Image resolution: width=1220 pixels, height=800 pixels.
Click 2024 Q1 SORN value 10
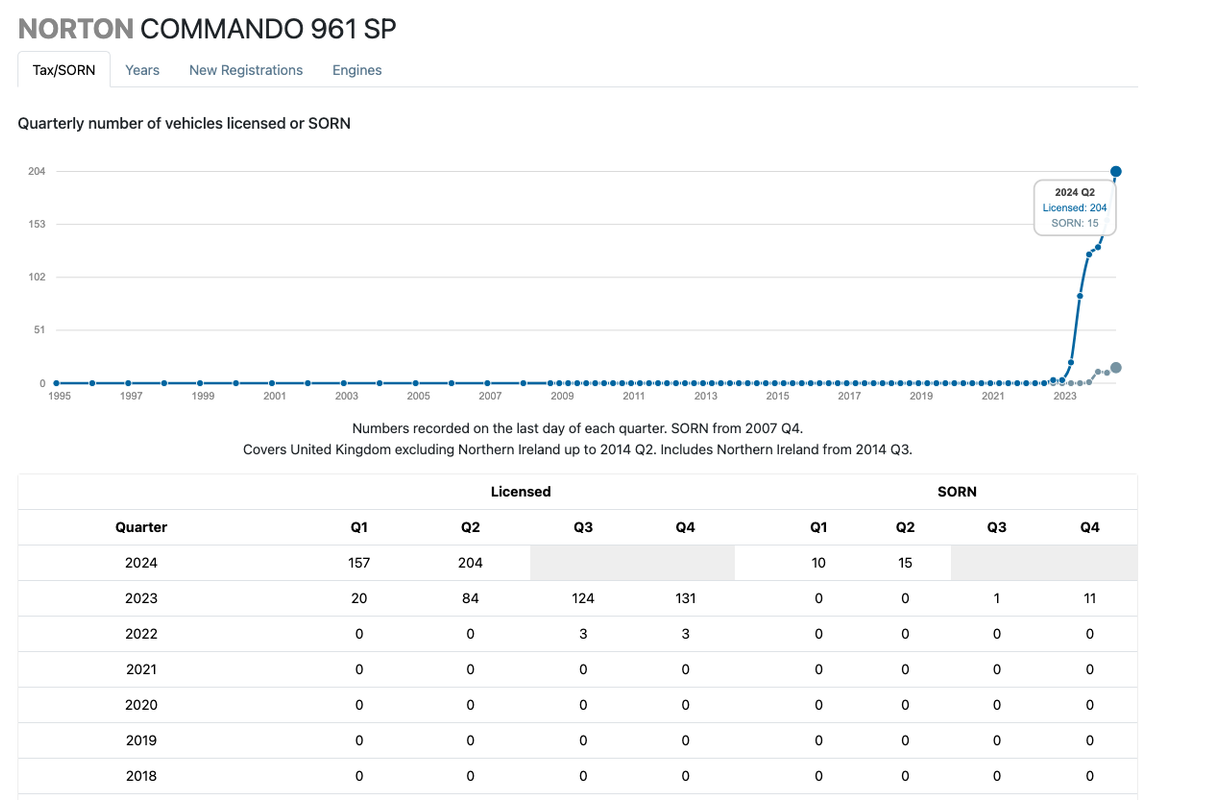(x=819, y=563)
